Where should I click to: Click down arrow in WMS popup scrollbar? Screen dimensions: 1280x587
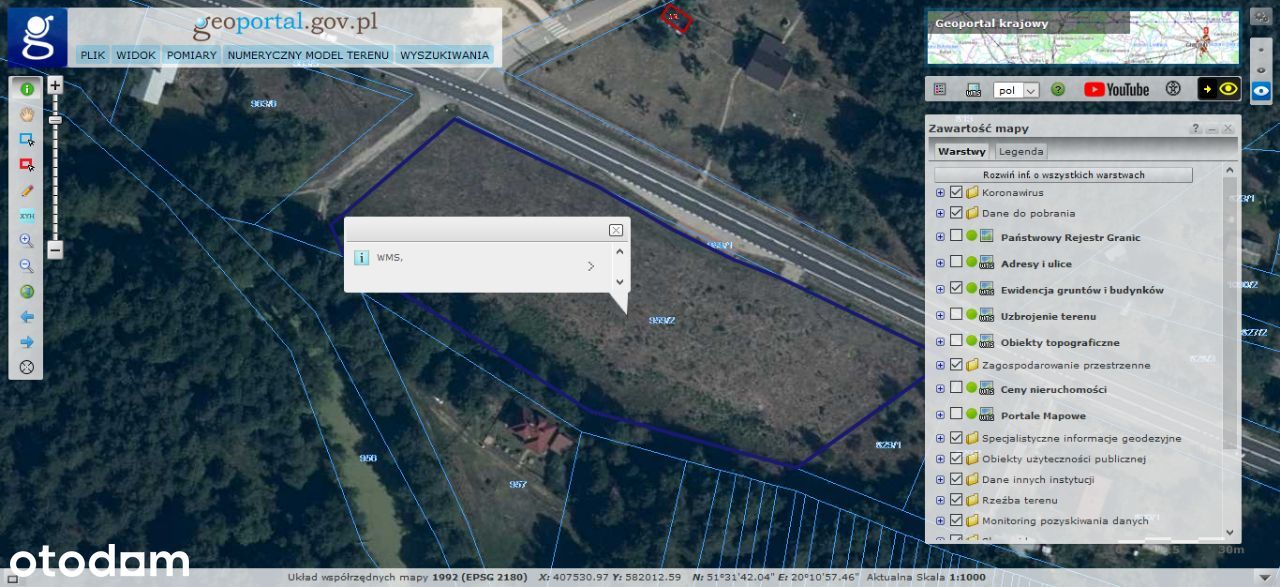click(619, 282)
